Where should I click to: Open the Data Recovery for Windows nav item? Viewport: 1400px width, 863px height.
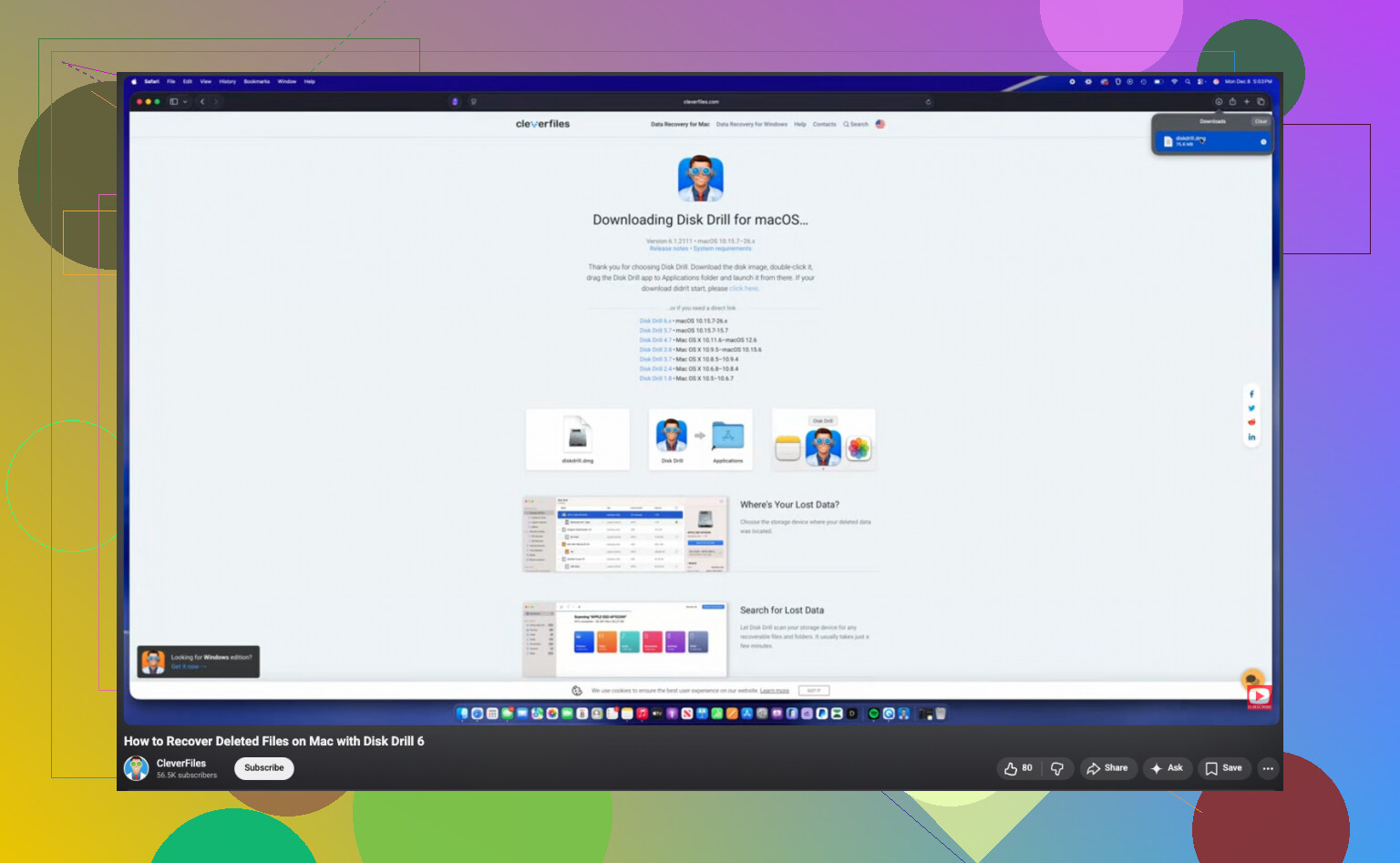pos(752,124)
